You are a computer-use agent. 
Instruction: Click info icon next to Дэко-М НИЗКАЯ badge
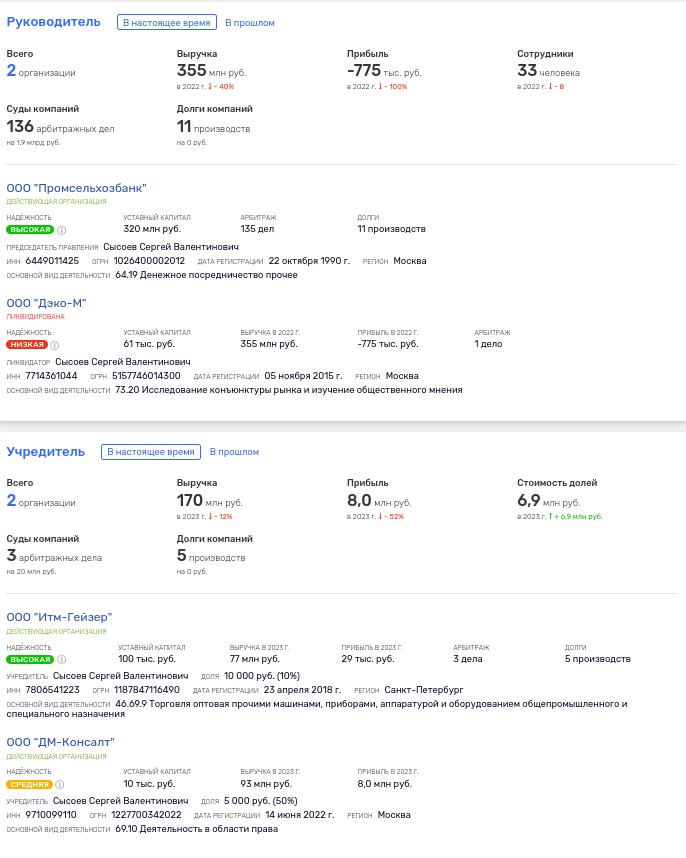pos(55,345)
